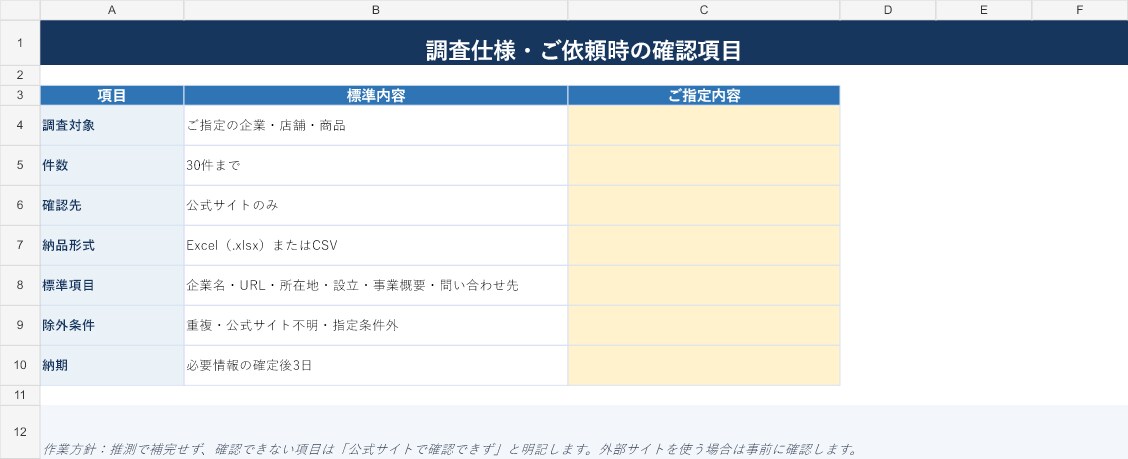The image size is (1128, 459).
Task: Click ご指定内容 input cell for 除外条件
Action: (x=704, y=325)
